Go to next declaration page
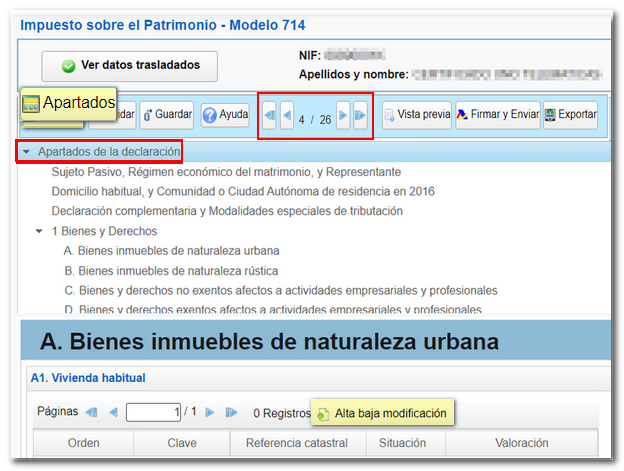Viewport: 624px width, 471px height. (x=343, y=118)
